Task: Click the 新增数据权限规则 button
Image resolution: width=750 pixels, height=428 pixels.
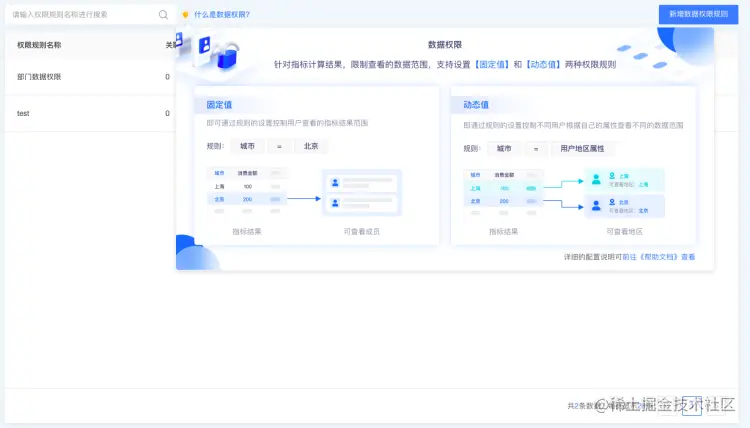Action: click(698, 14)
